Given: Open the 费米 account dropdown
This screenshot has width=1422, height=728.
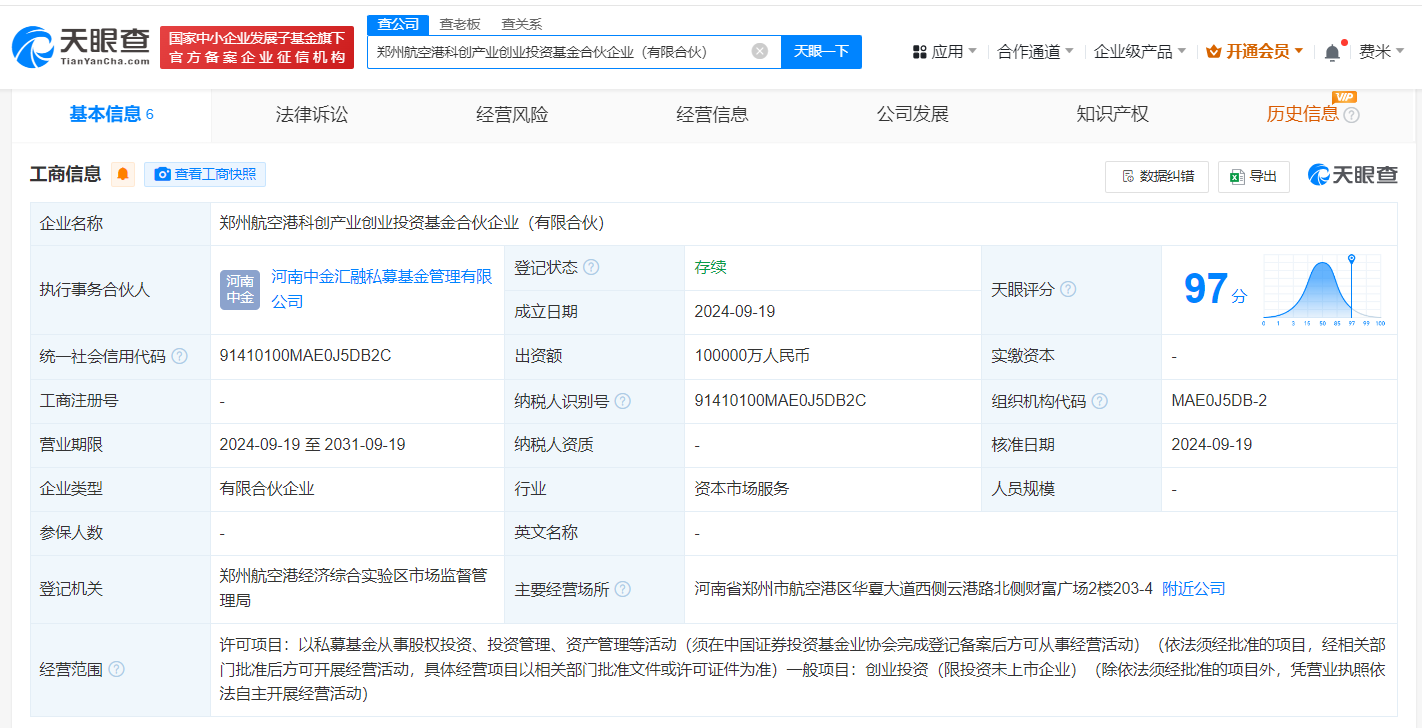Looking at the screenshot, I should tap(1388, 50).
